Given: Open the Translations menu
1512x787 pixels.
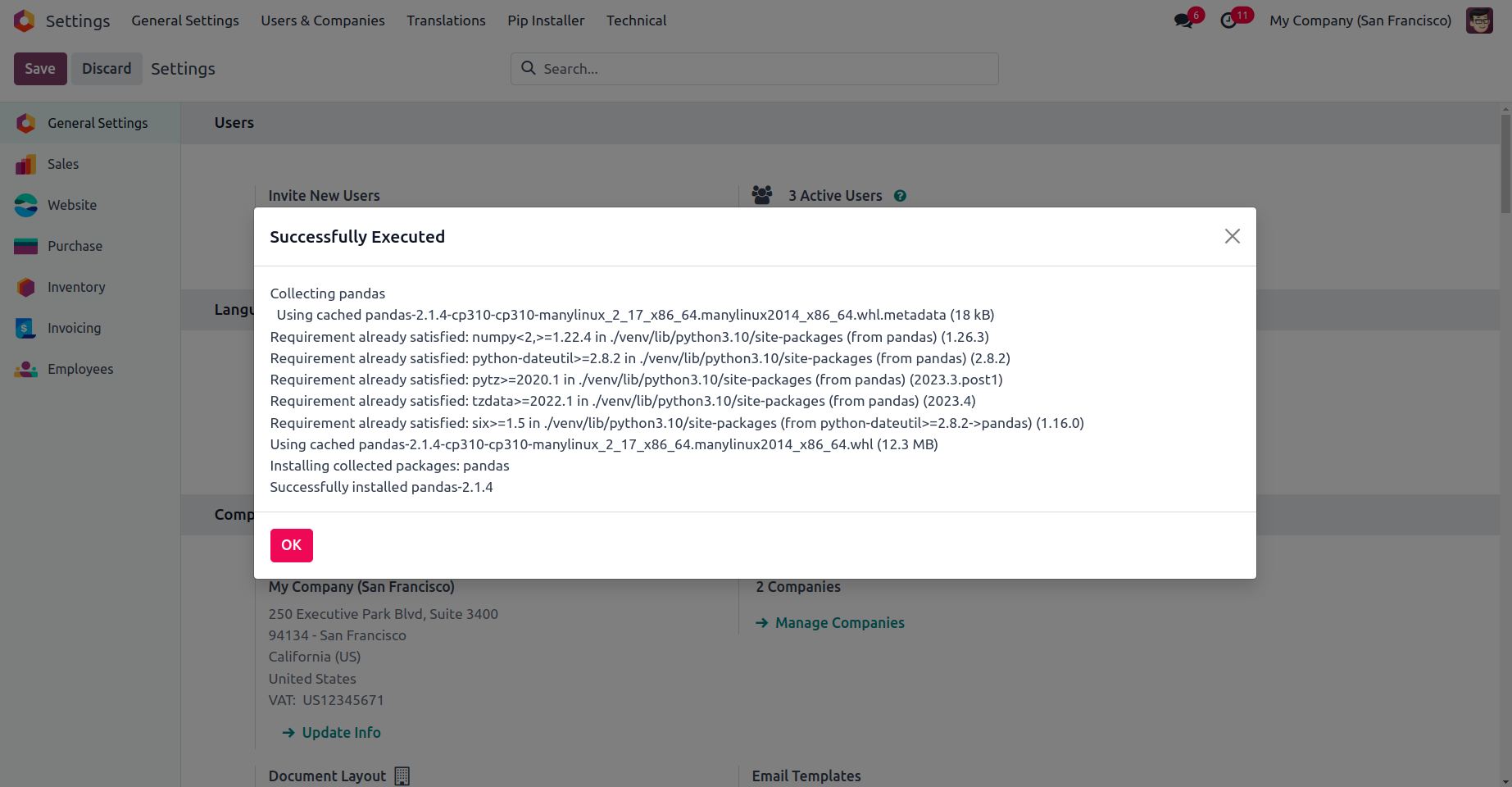Looking at the screenshot, I should click(446, 20).
